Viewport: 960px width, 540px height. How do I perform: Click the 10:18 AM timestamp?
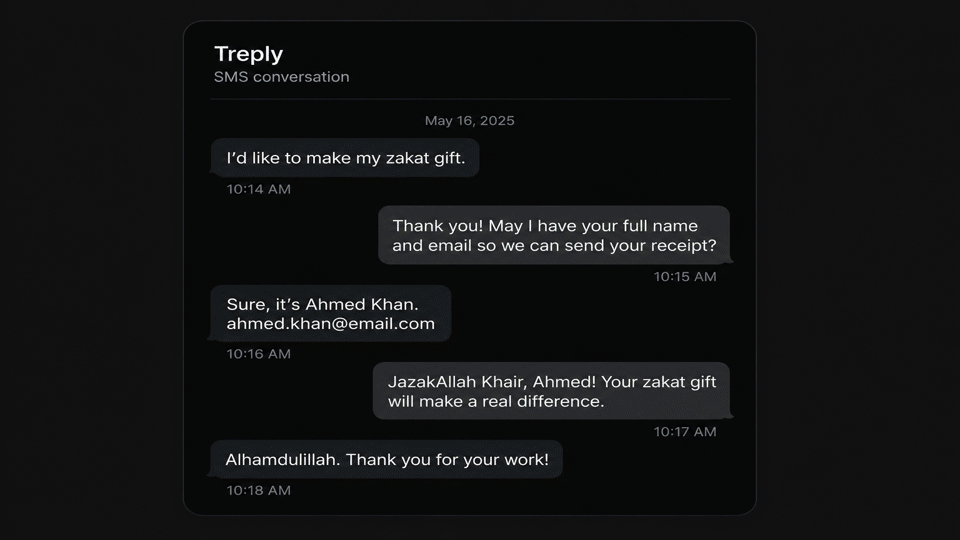coord(258,490)
